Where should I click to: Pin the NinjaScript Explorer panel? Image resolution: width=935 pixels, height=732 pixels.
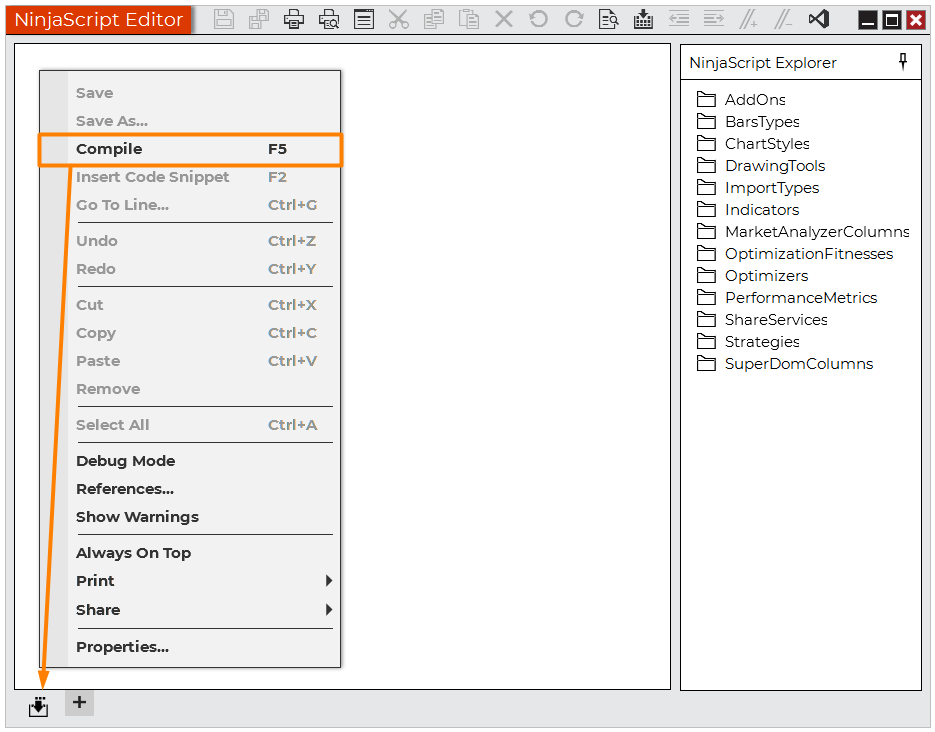coord(903,62)
